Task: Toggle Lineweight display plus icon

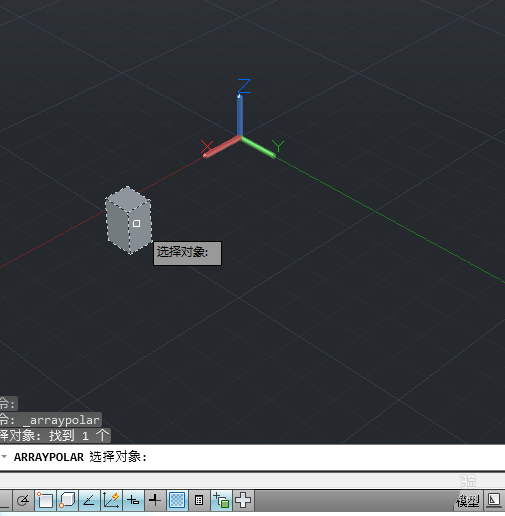Action: tap(155, 500)
